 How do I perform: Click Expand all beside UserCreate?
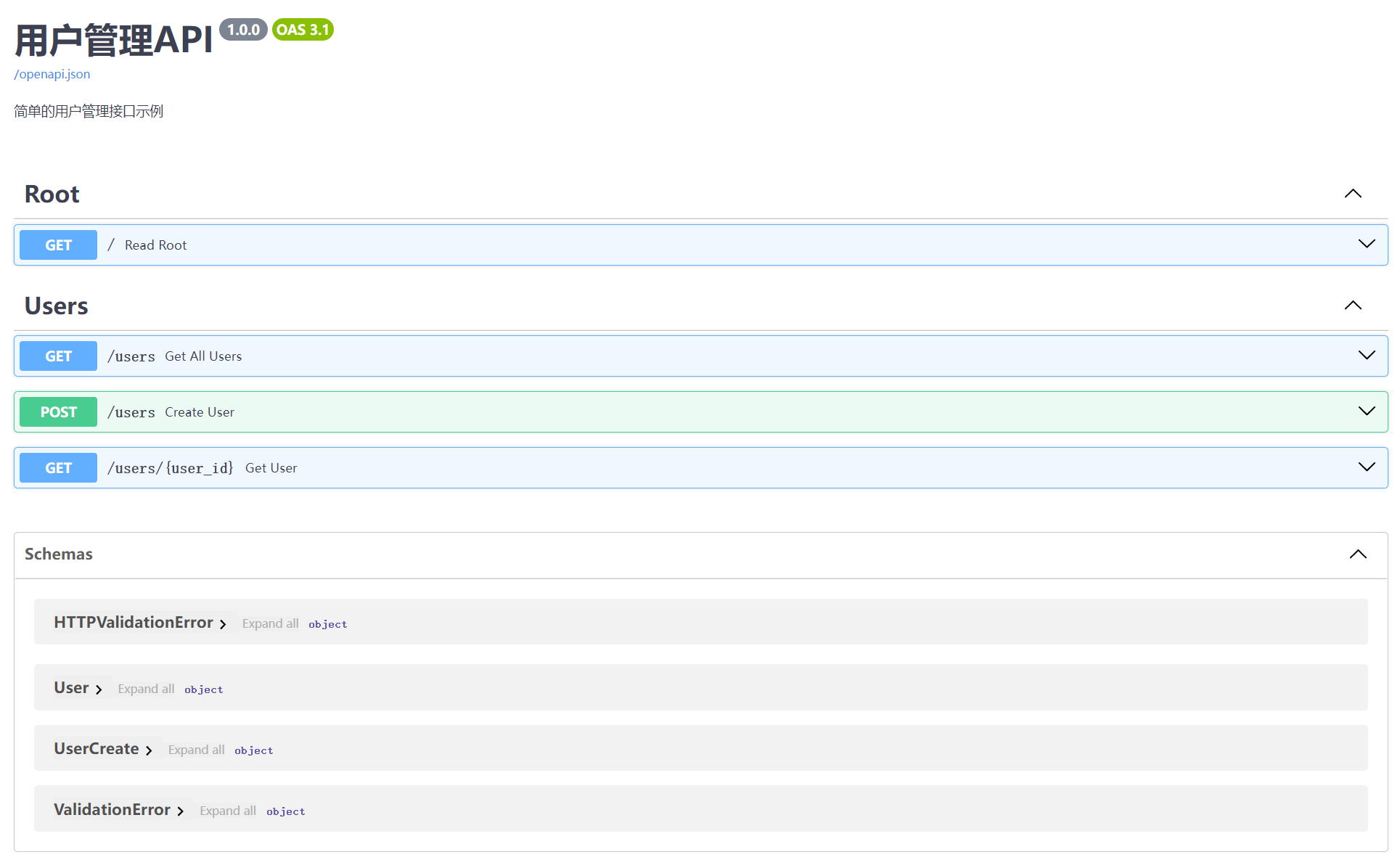coord(196,750)
